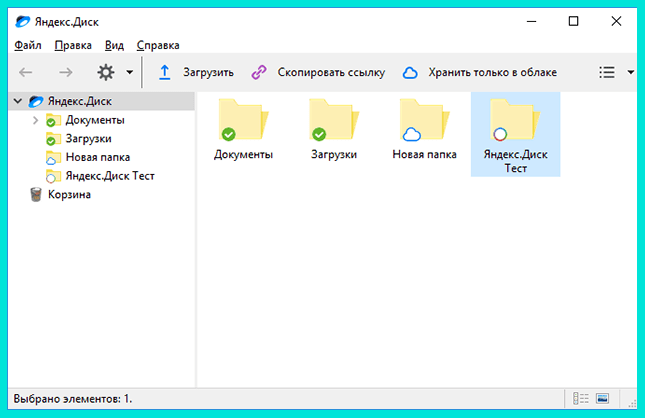Click Хранить только в облаке

(480, 72)
